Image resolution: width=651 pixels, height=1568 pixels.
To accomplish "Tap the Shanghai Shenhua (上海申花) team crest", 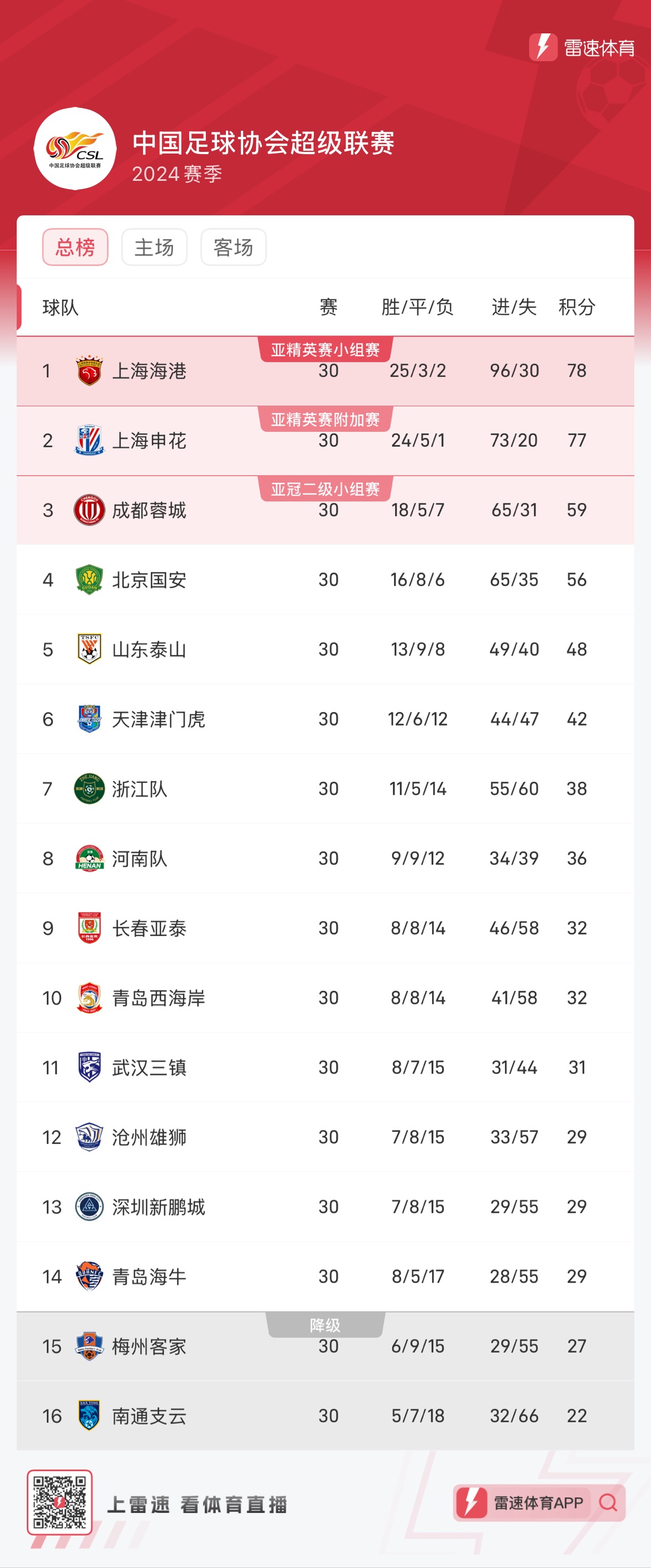I will point(89,441).
